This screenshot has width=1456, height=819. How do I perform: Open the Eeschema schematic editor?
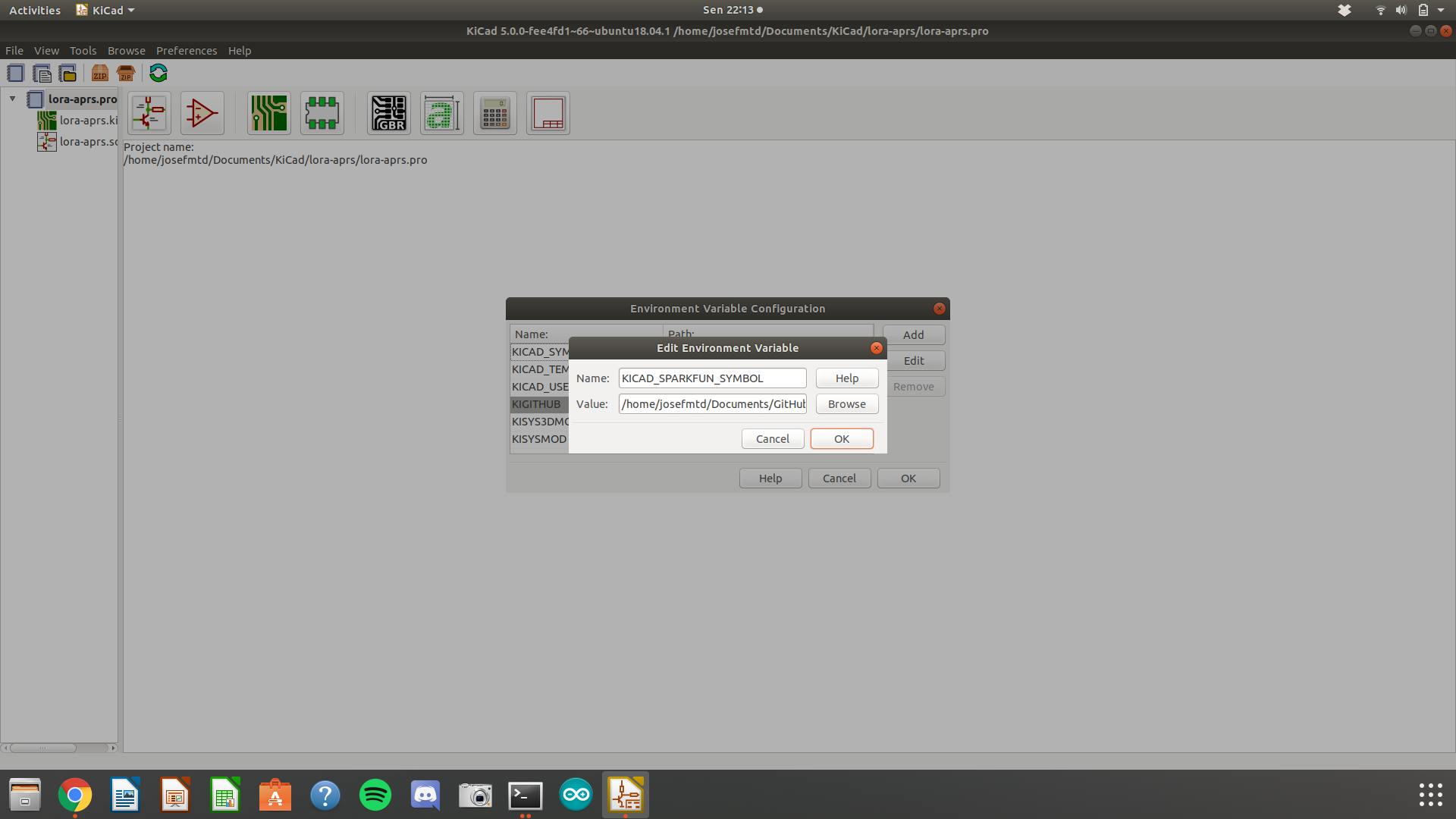149,112
